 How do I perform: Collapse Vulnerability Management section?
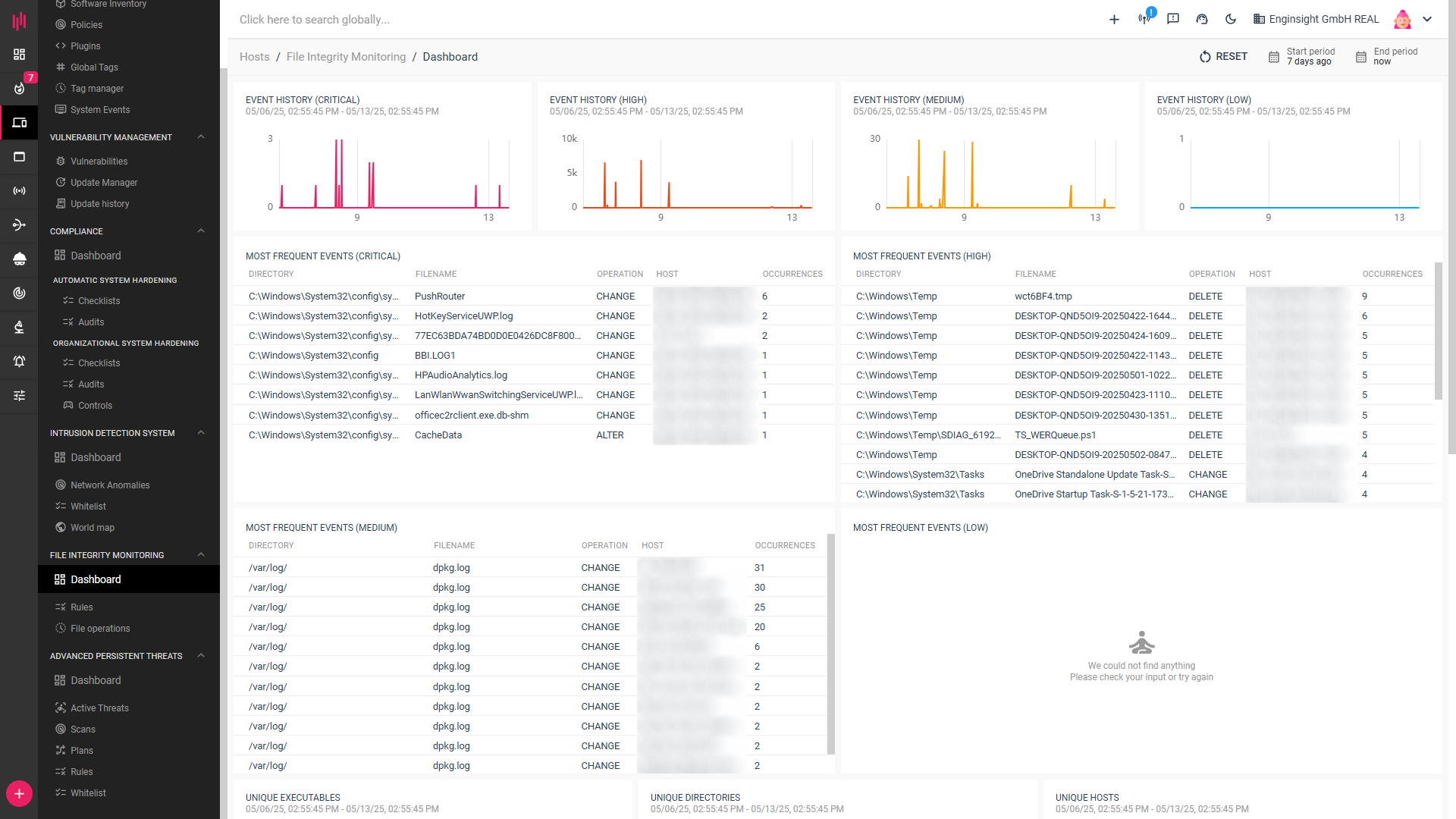point(201,137)
